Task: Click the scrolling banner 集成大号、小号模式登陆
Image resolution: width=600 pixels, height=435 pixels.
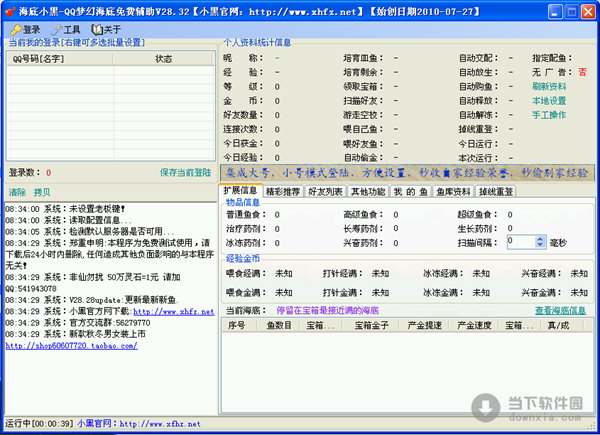Action: click(x=407, y=173)
